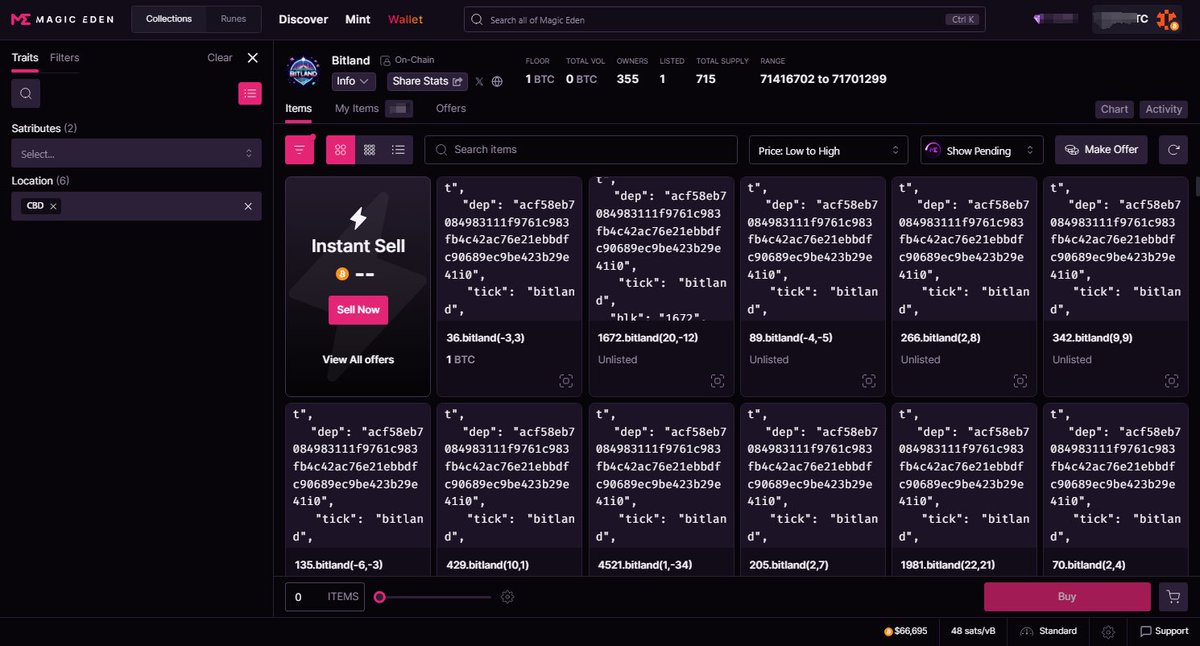This screenshot has width=1200, height=646.
Task: Click the Make Offer button
Action: tap(1100, 150)
